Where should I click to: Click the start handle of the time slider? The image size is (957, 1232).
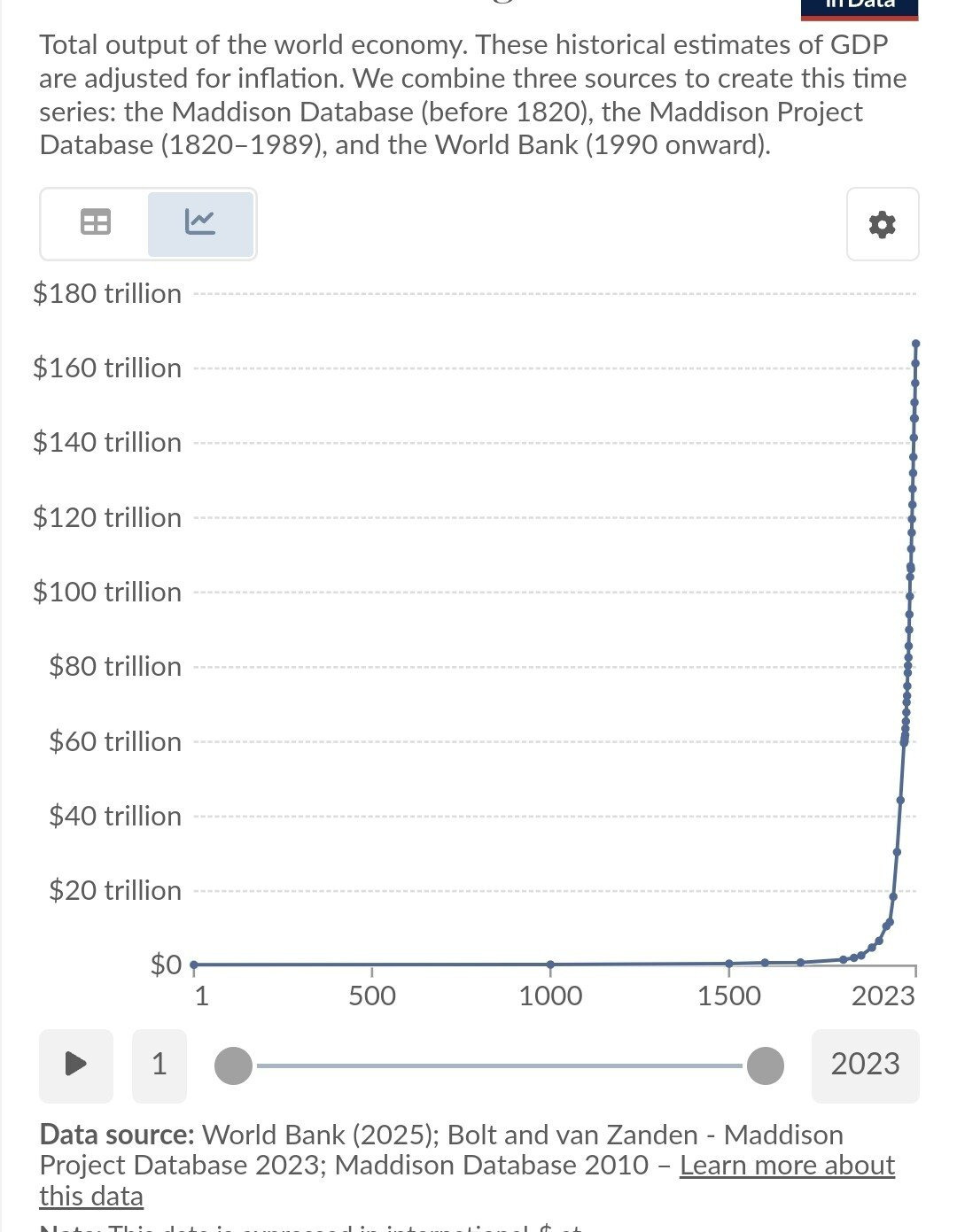tap(234, 1065)
